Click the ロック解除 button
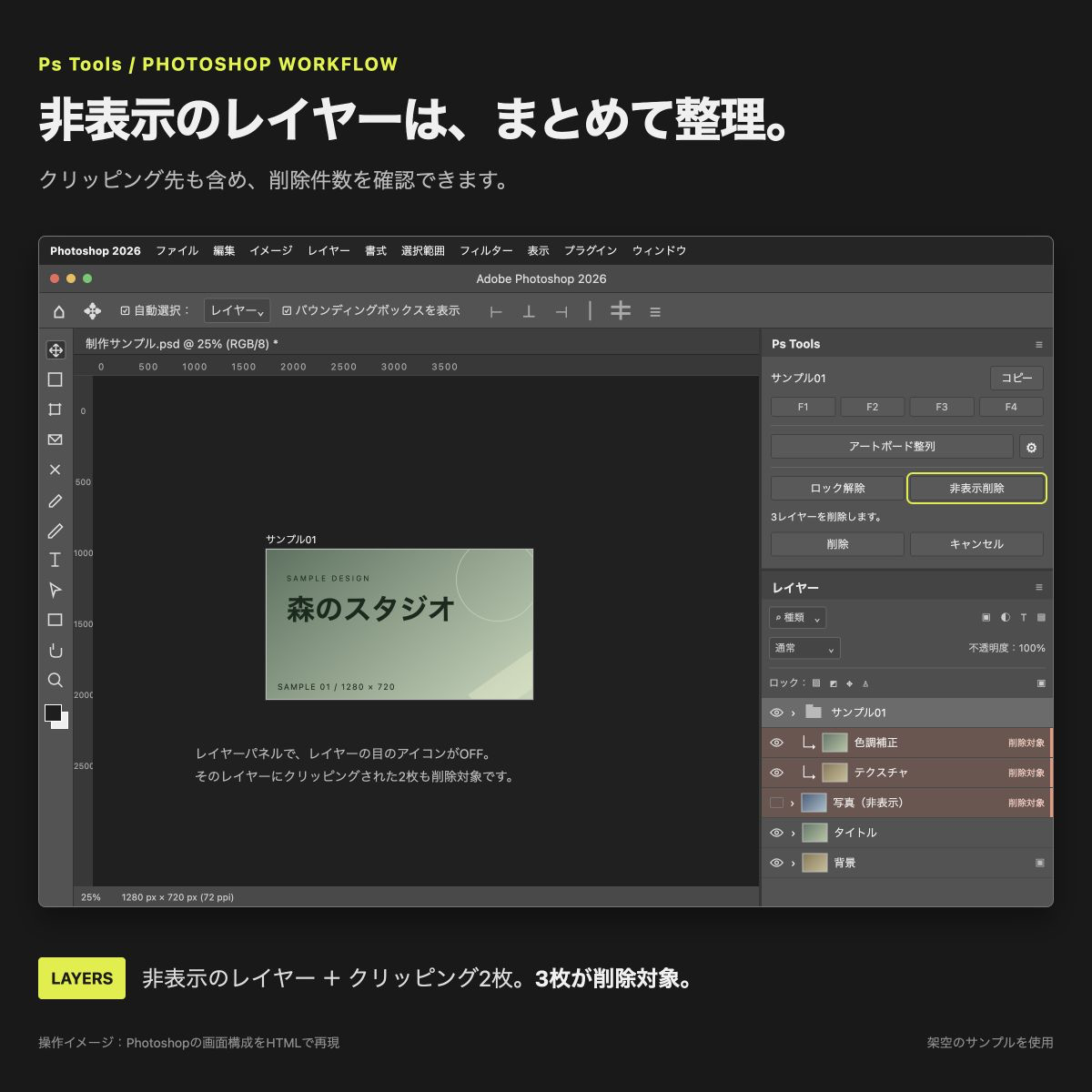The width and height of the screenshot is (1092, 1092). coord(837,488)
